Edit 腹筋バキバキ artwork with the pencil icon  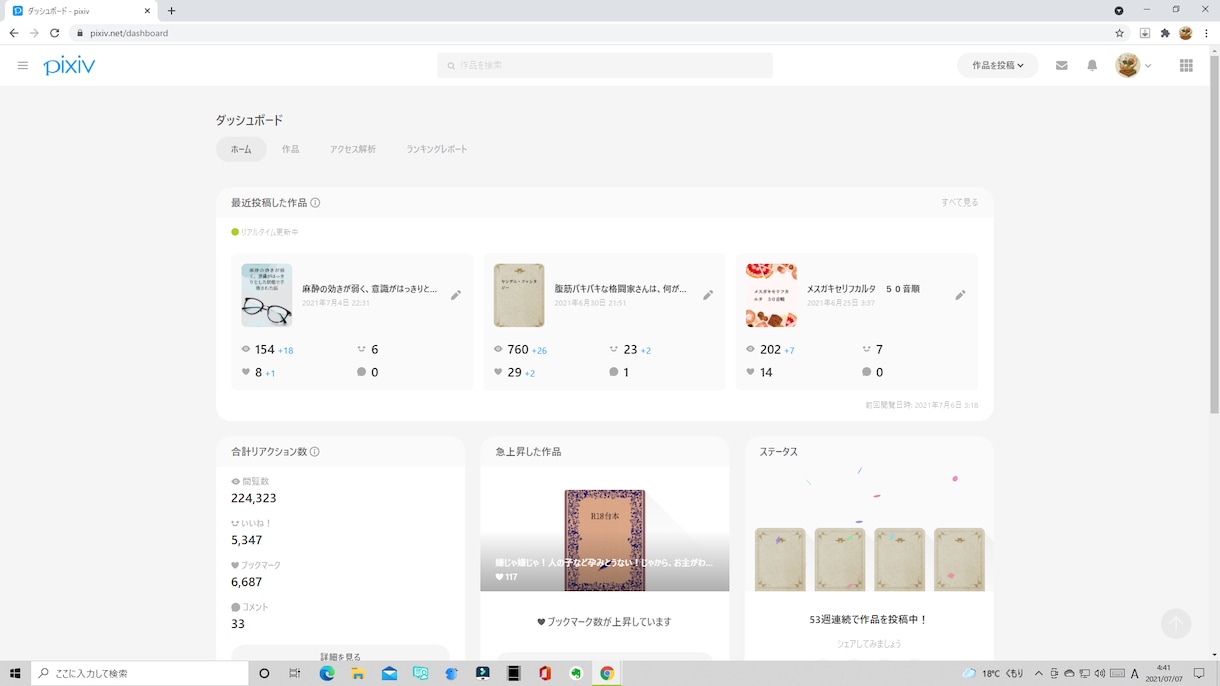[x=708, y=295]
